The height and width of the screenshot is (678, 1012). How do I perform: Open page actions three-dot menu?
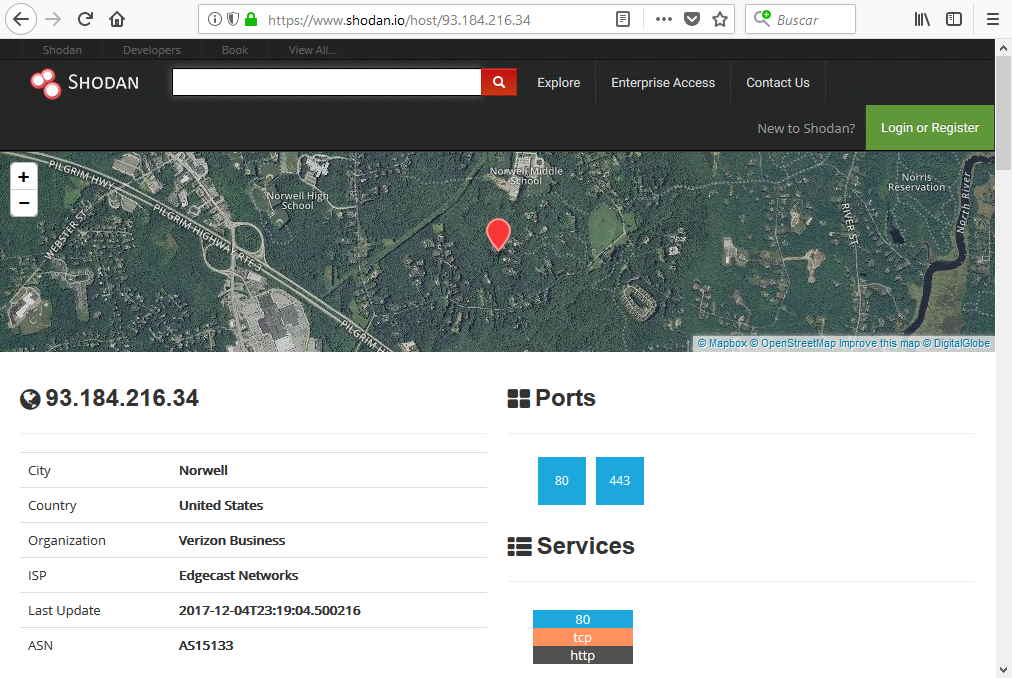pyautogui.click(x=664, y=19)
